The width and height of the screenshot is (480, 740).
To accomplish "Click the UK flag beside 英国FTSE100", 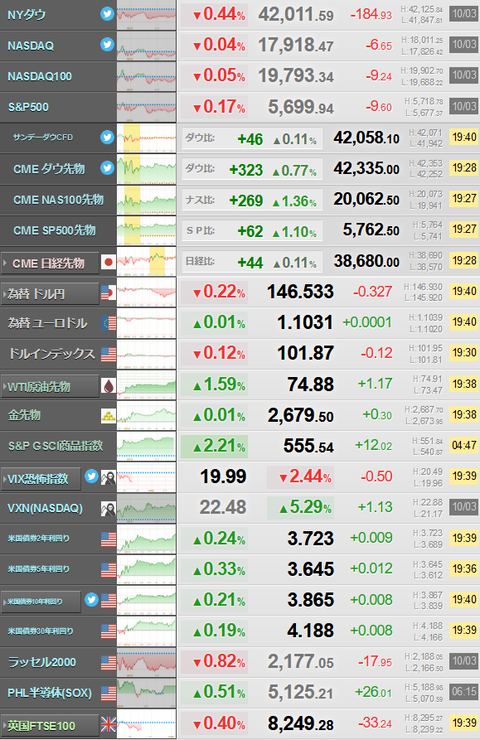I will (109, 723).
